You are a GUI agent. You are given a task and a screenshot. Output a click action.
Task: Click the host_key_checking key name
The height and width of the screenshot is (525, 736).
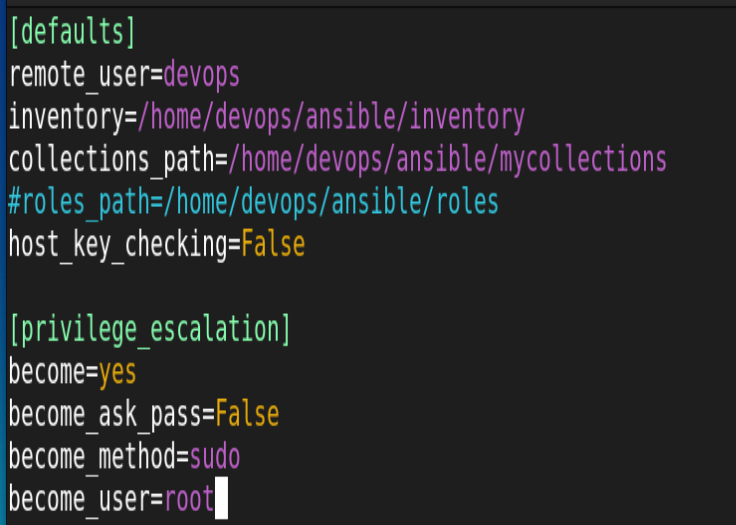tap(118, 245)
